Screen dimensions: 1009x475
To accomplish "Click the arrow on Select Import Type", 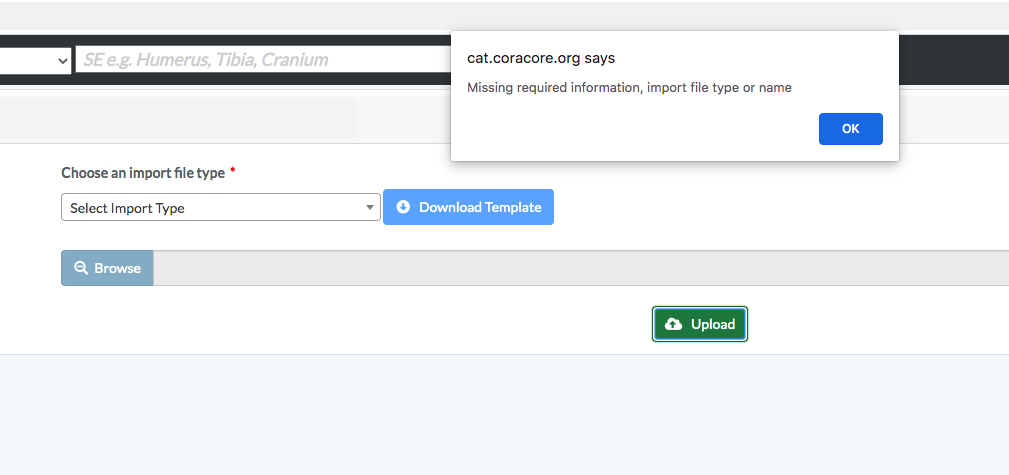I will [x=369, y=207].
